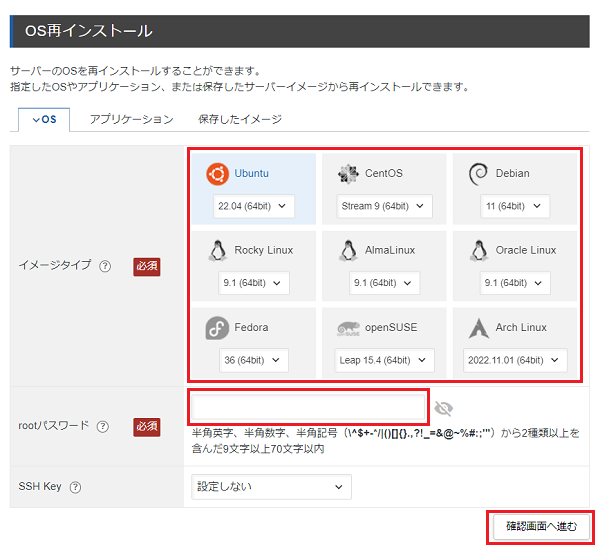This screenshot has width=600, height=550.
Task: Open CentOS Stream 9 (64bit) version dropdown
Action: 385,206
